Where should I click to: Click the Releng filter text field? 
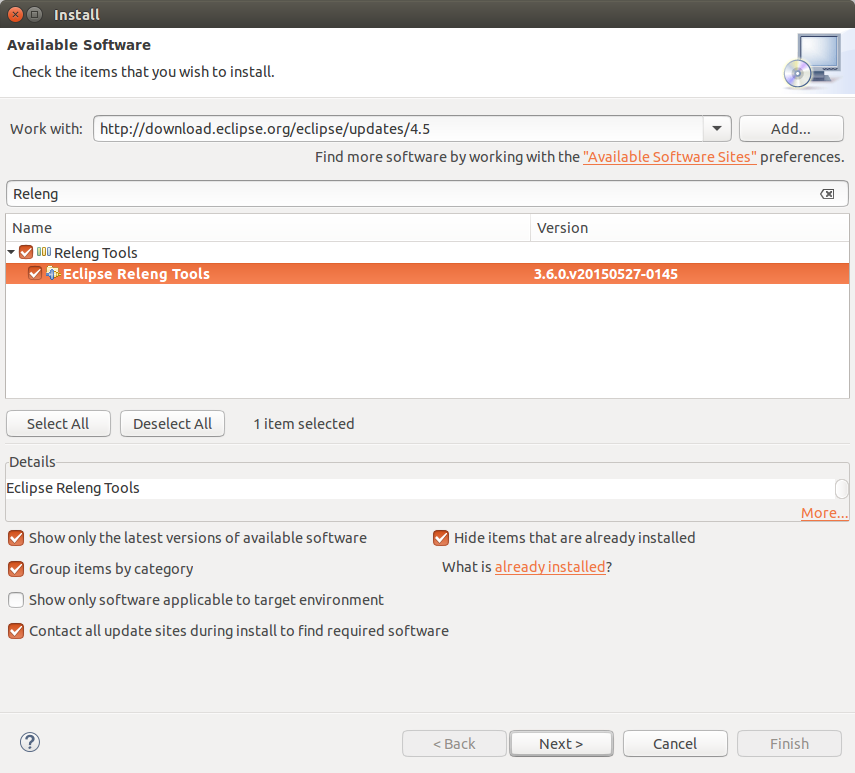pos(427,194)
